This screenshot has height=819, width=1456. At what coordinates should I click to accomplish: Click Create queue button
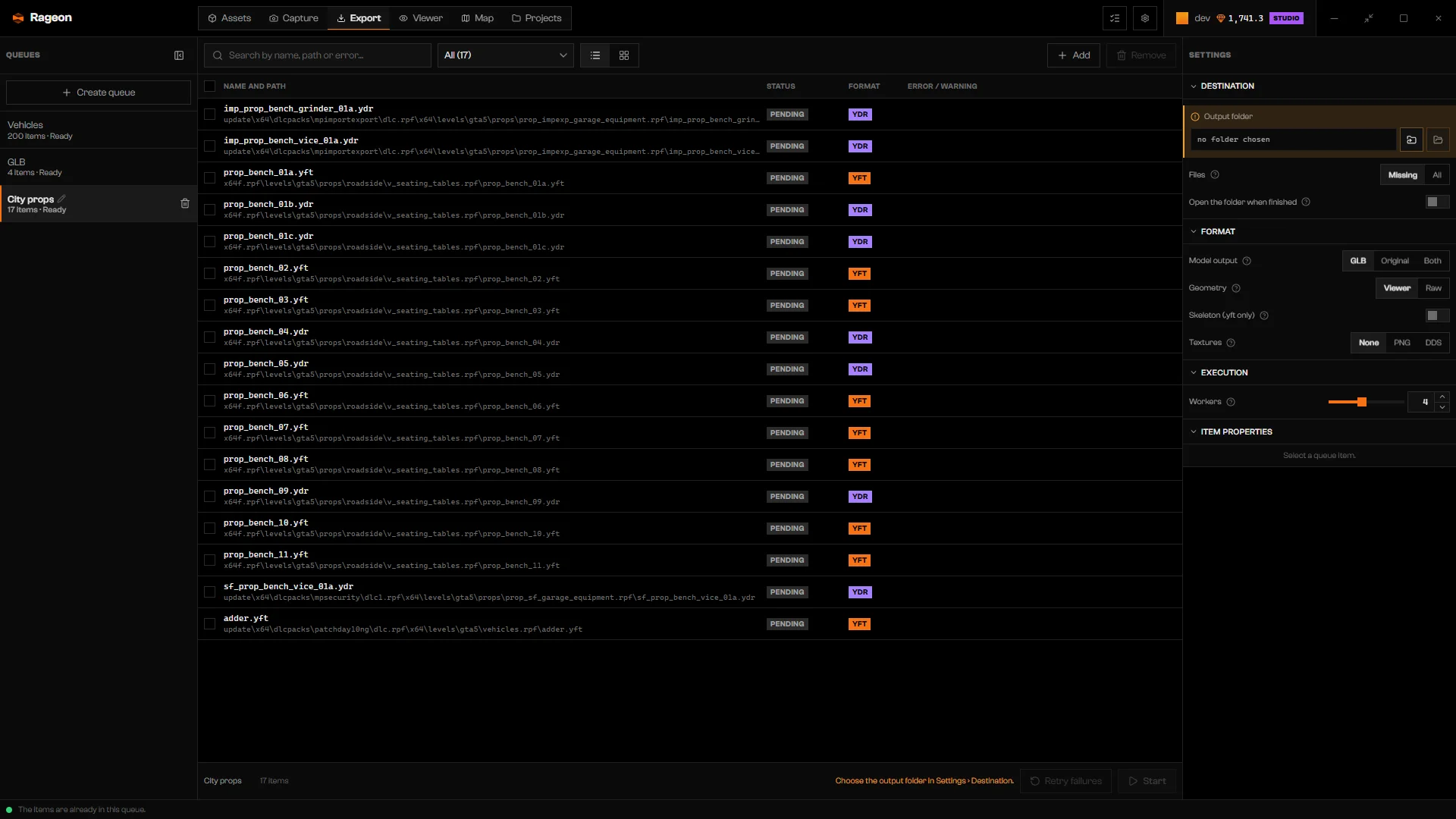point(99,93)
